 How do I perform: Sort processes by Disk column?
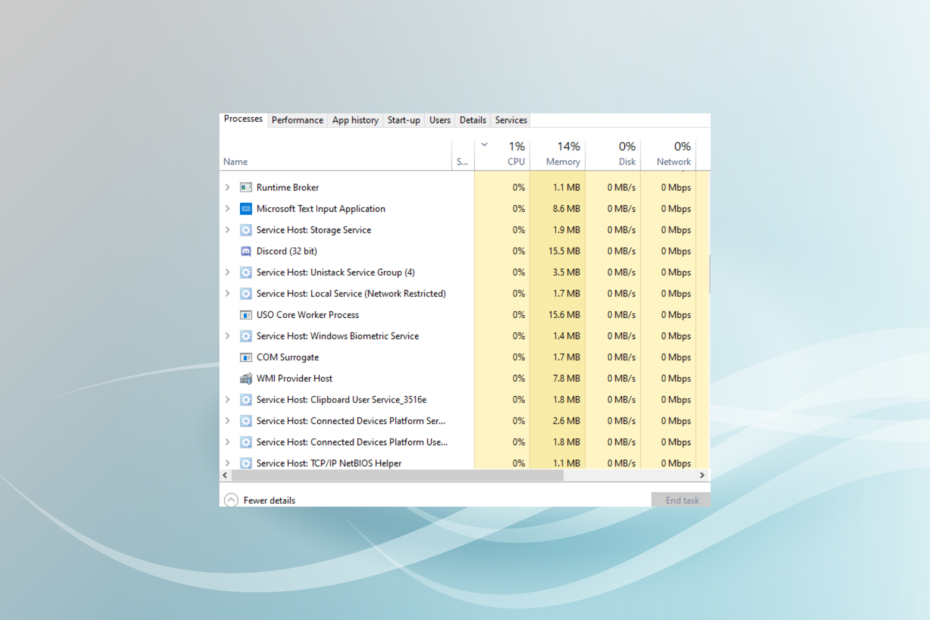coord(613,155)
